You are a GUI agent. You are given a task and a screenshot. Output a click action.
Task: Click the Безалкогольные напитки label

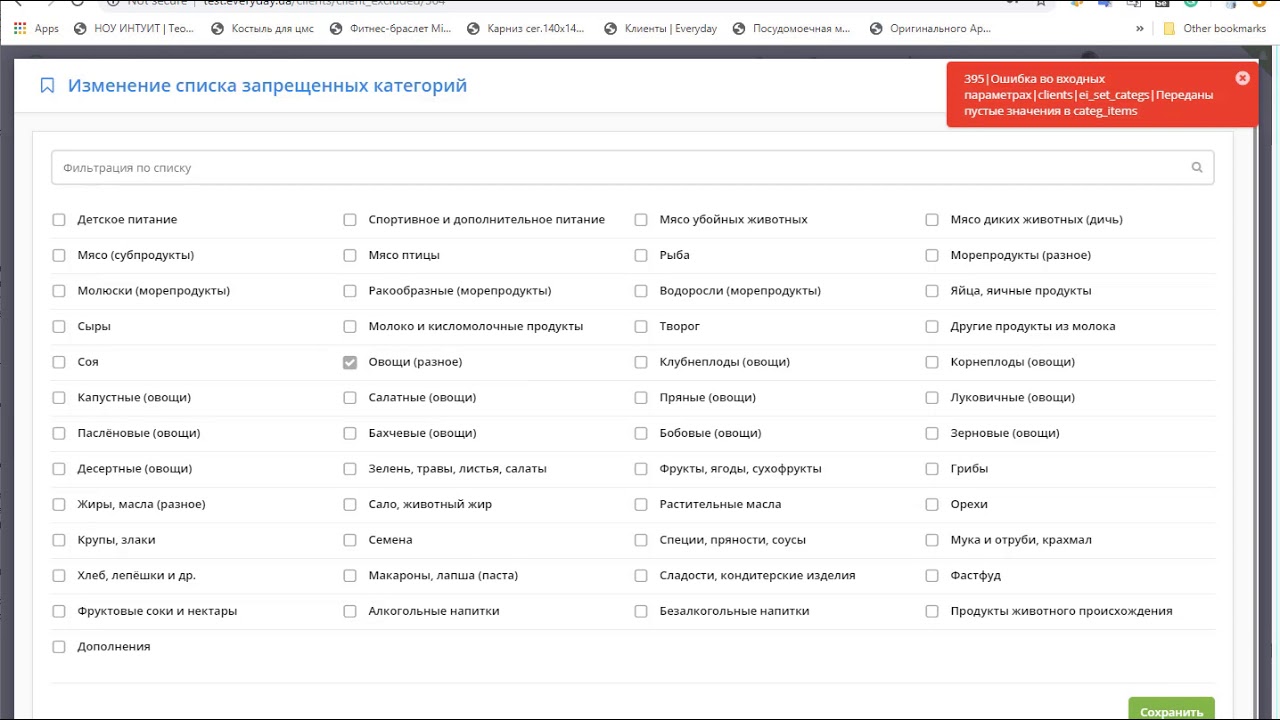(x=734, y=611)
